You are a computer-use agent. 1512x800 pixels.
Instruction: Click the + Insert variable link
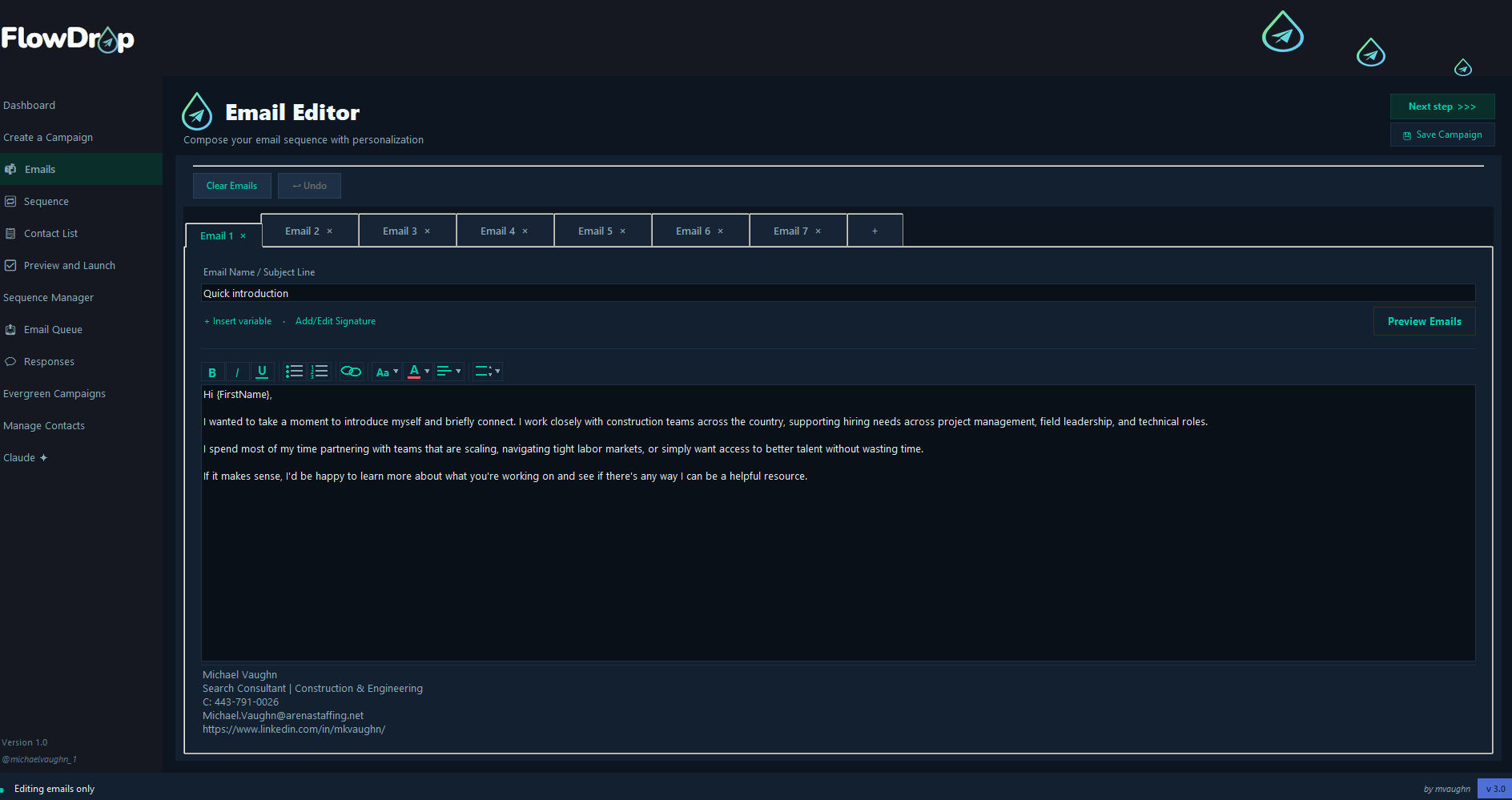point(238,321)
